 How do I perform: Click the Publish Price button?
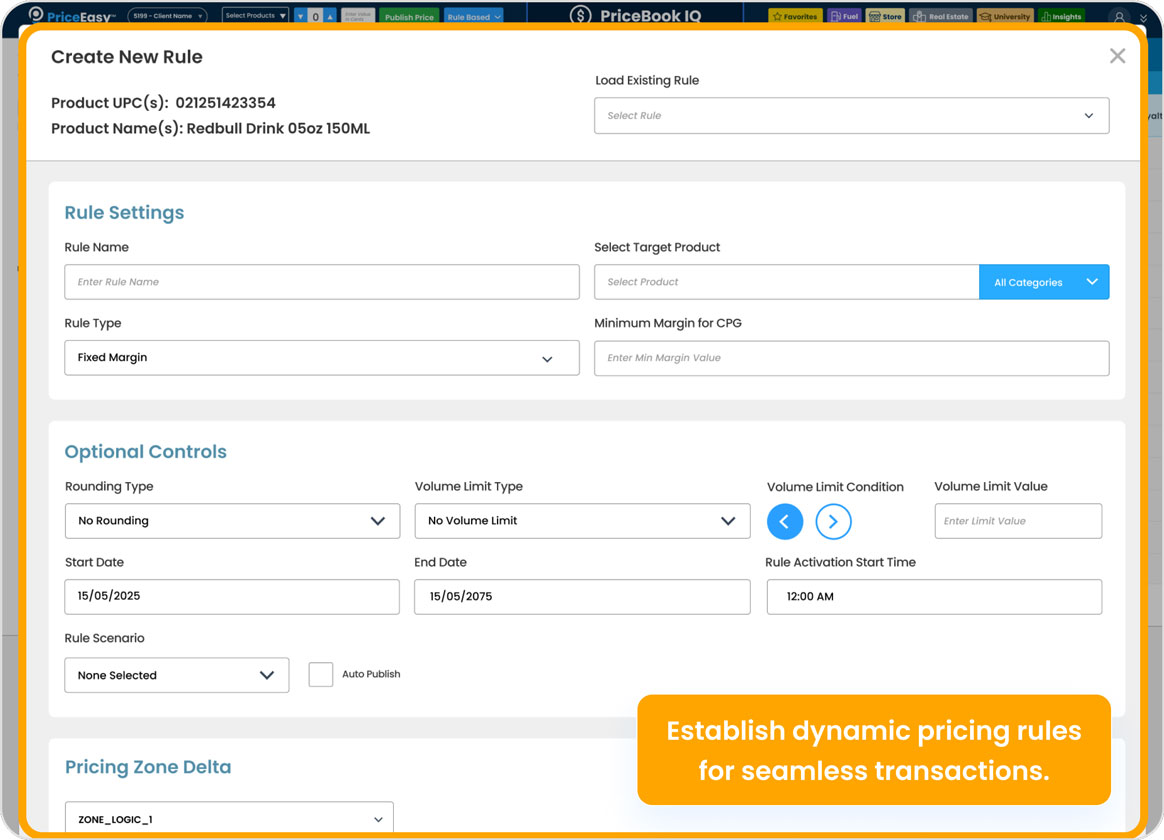(408, 15)
